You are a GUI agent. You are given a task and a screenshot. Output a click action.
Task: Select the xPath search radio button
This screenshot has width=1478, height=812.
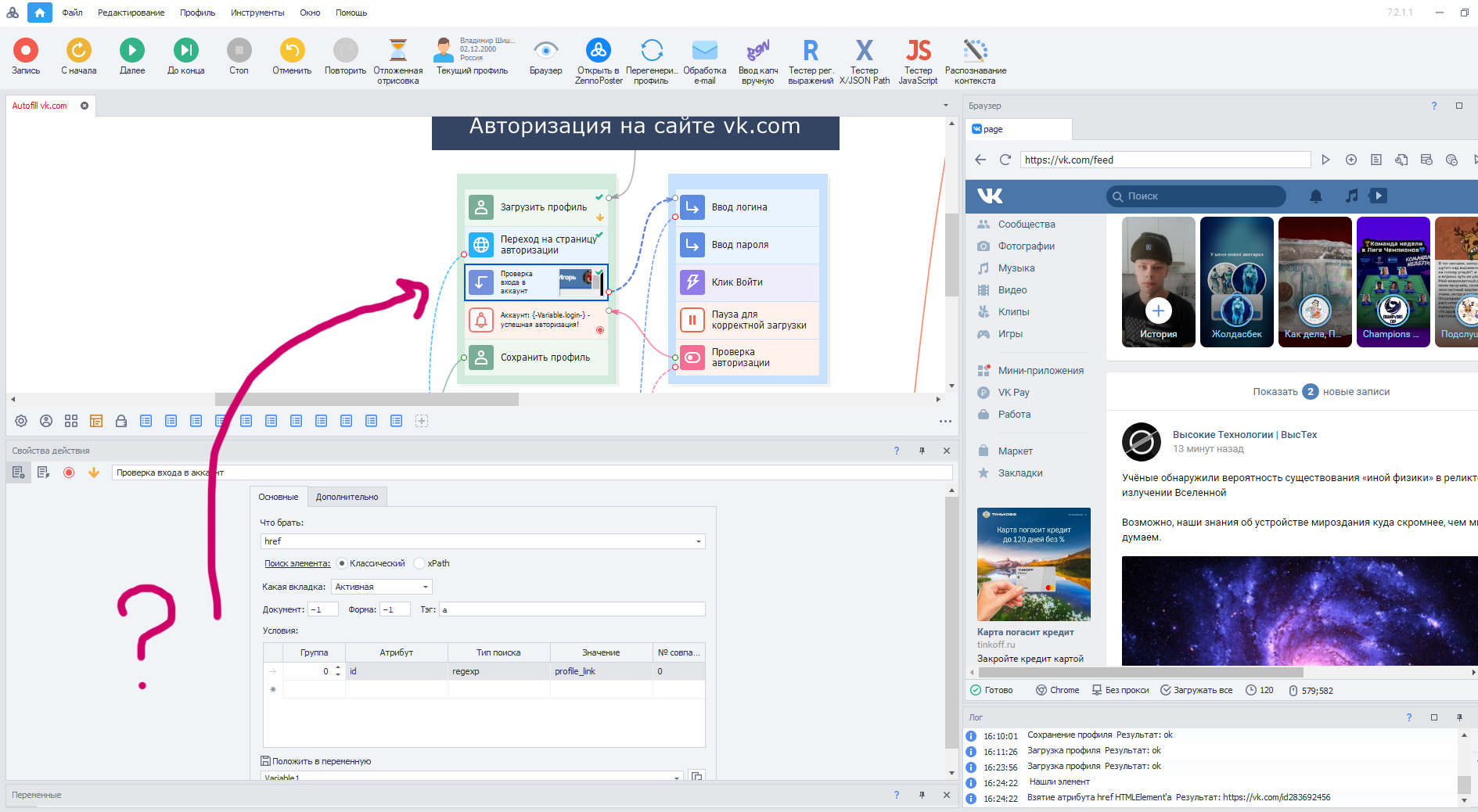(419, 563)
